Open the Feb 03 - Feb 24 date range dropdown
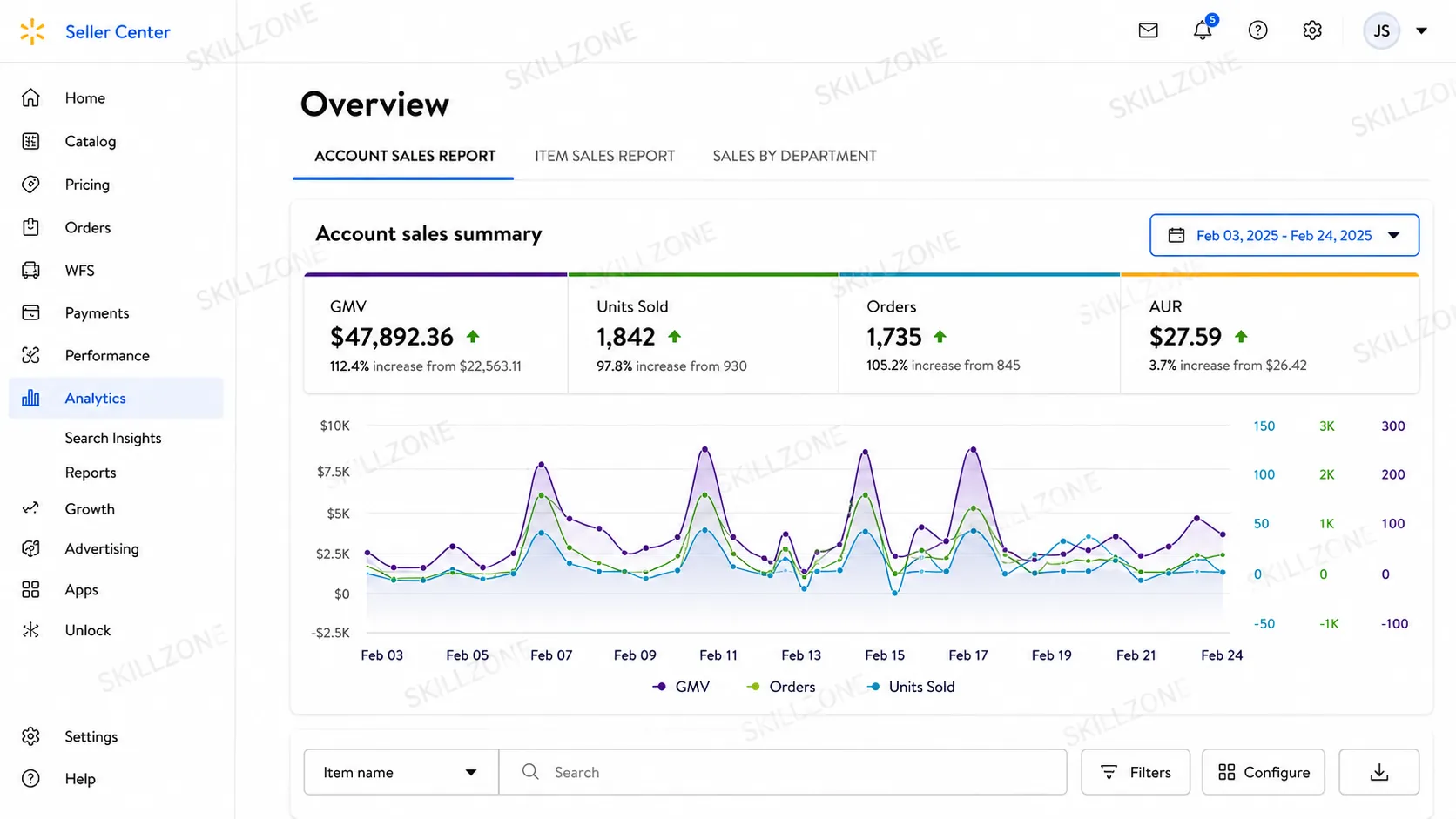 [x=1284, y=235]
